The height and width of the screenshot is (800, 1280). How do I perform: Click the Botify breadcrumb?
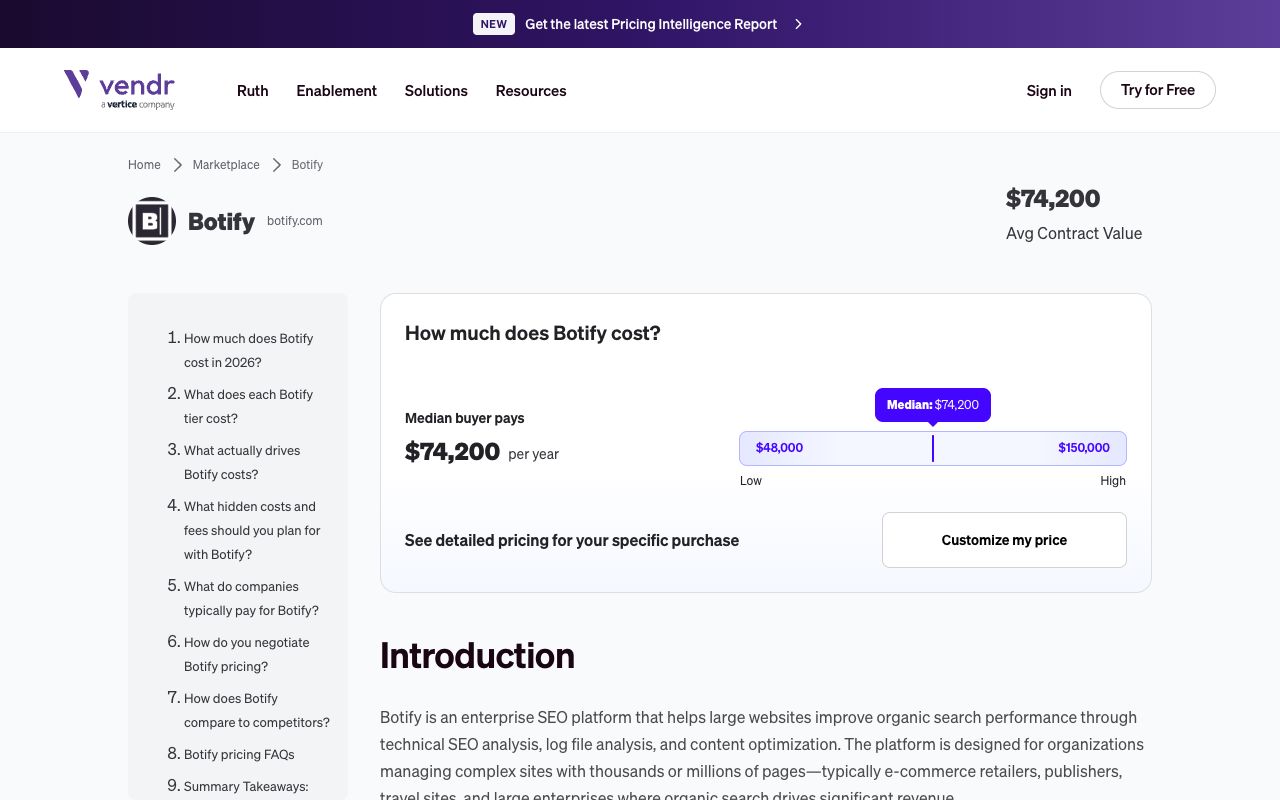tap(307, 165)
